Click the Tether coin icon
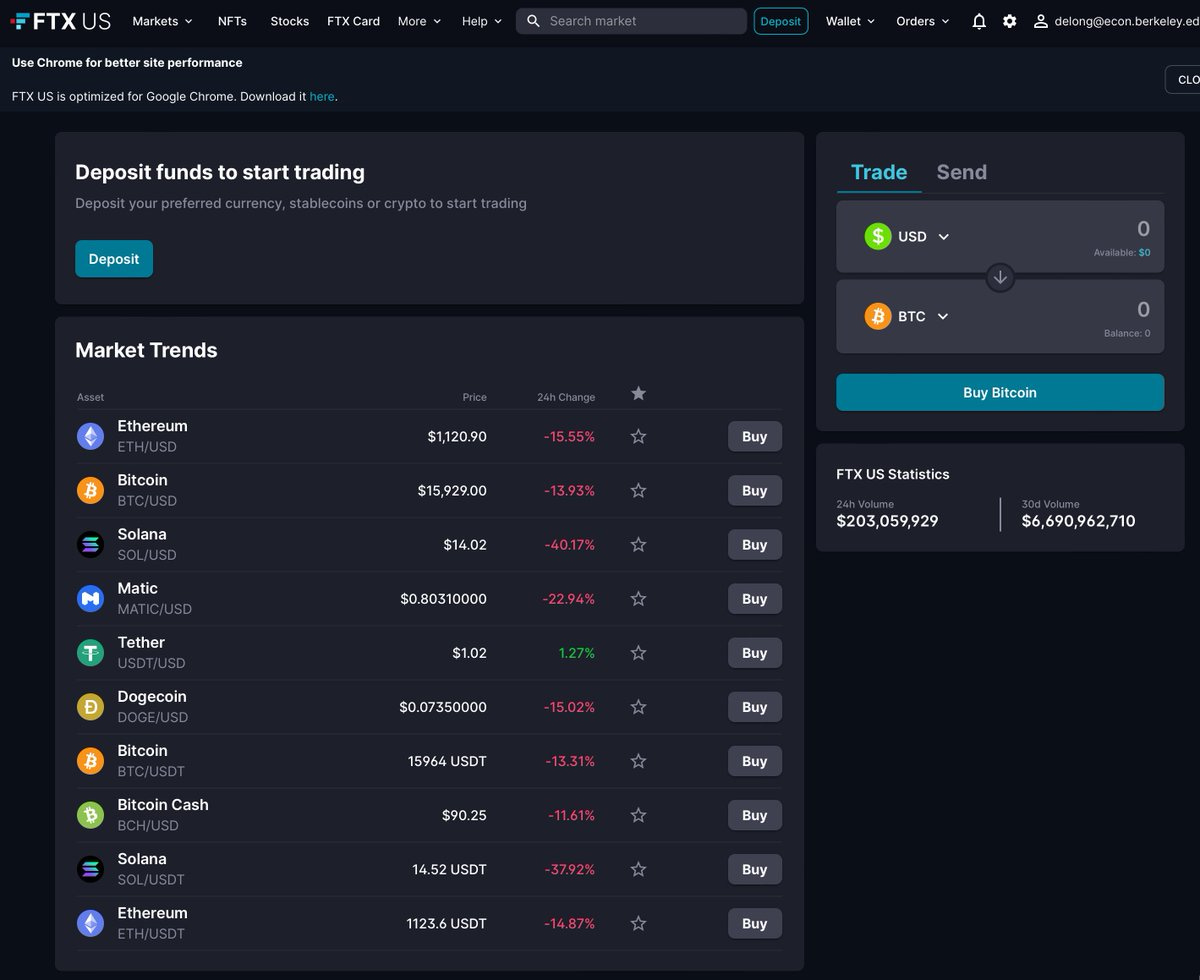Viewport: 1200px width, 980px height. click(90, 652)
